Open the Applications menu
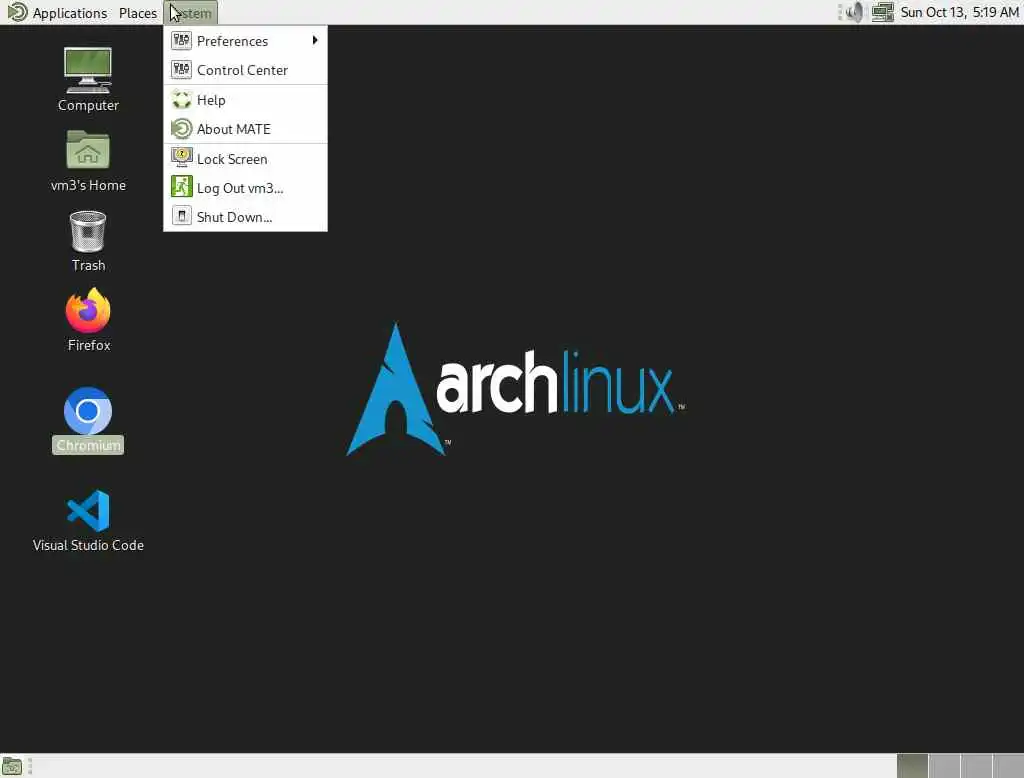Viewport: 1024px width, 778px height. pos(69,13)
